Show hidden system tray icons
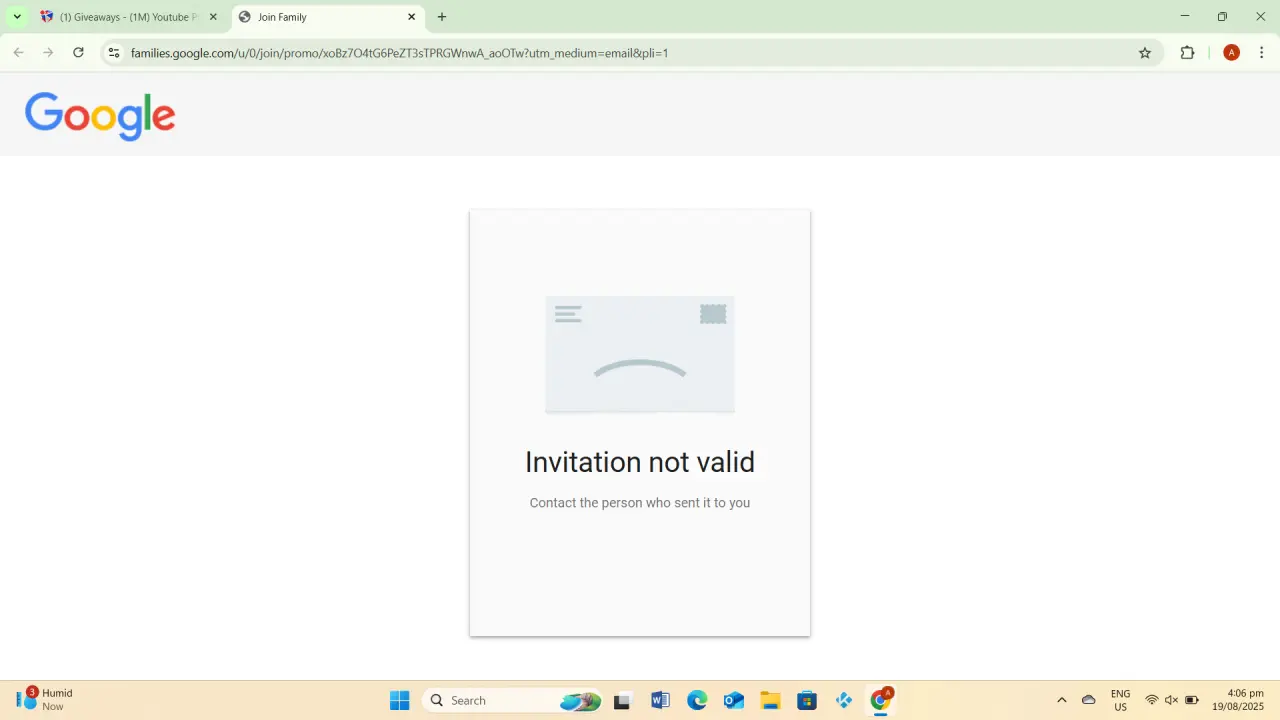This screenshot has height=720, width=1280. (x=1062, y=700)
